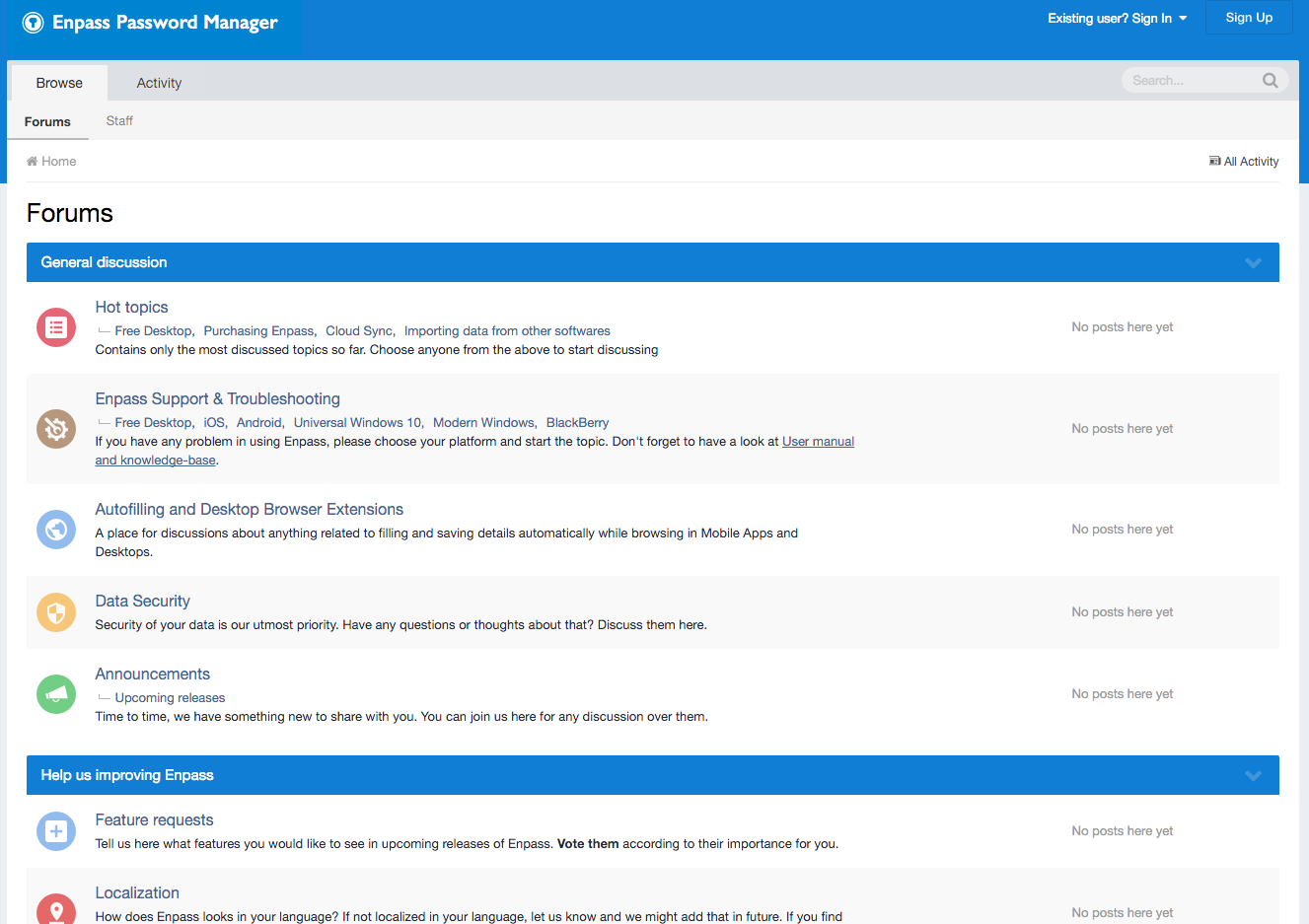
Task: Click the Hot topics red list icon
Action: point(56,327)
